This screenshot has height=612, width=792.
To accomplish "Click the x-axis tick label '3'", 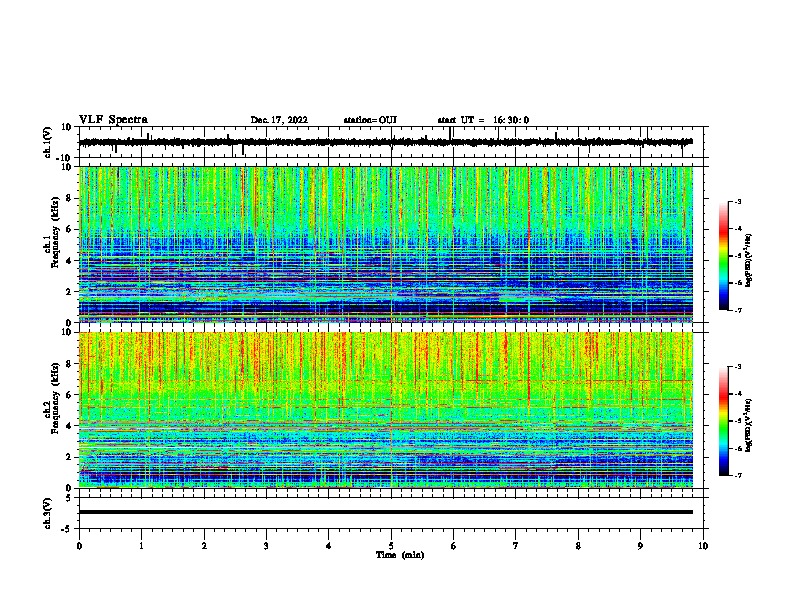I will tap(266, 546).
